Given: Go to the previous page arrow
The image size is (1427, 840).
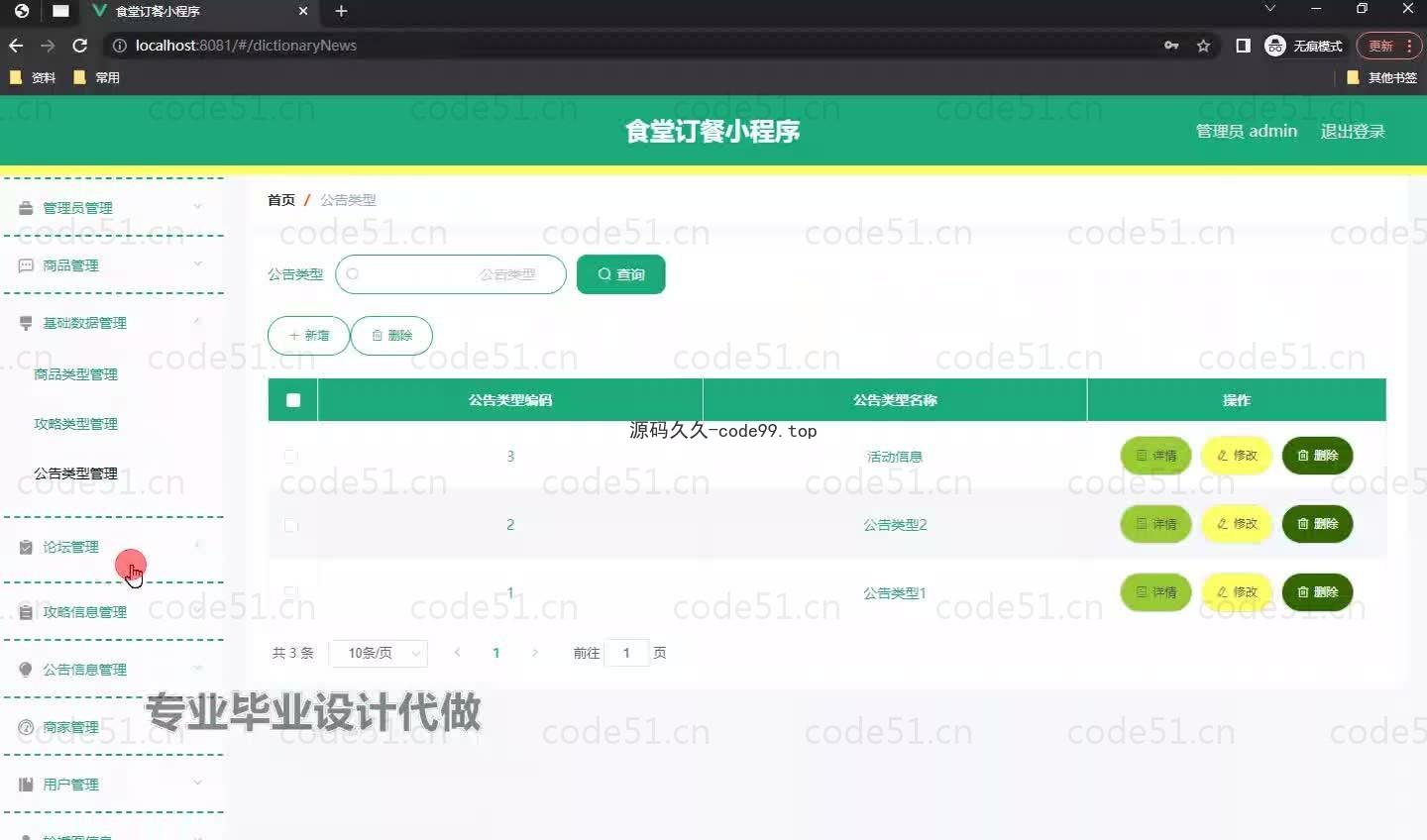Looking at the screenshot, I should [x=457, y=653].
